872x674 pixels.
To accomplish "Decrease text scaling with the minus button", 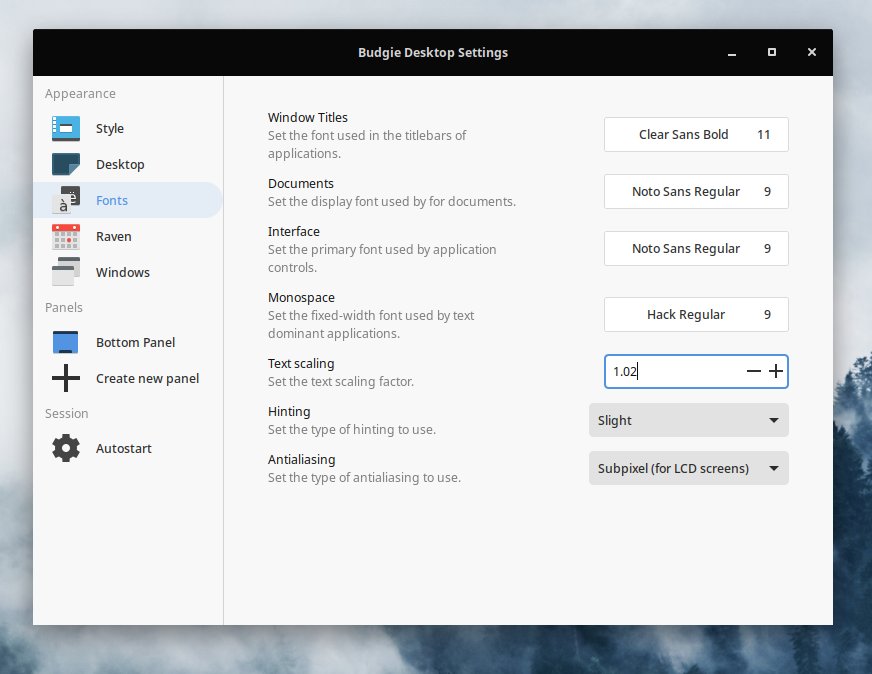I will (753, 371).
